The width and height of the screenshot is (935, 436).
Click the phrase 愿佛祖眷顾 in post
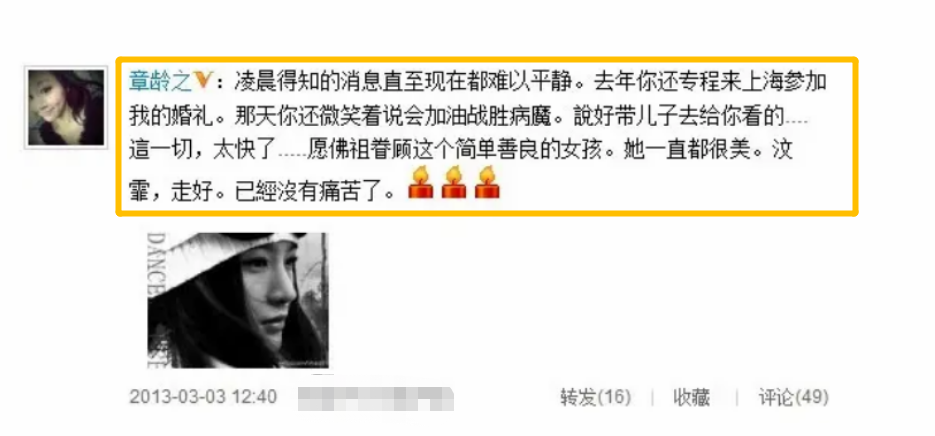coord(360,150)
